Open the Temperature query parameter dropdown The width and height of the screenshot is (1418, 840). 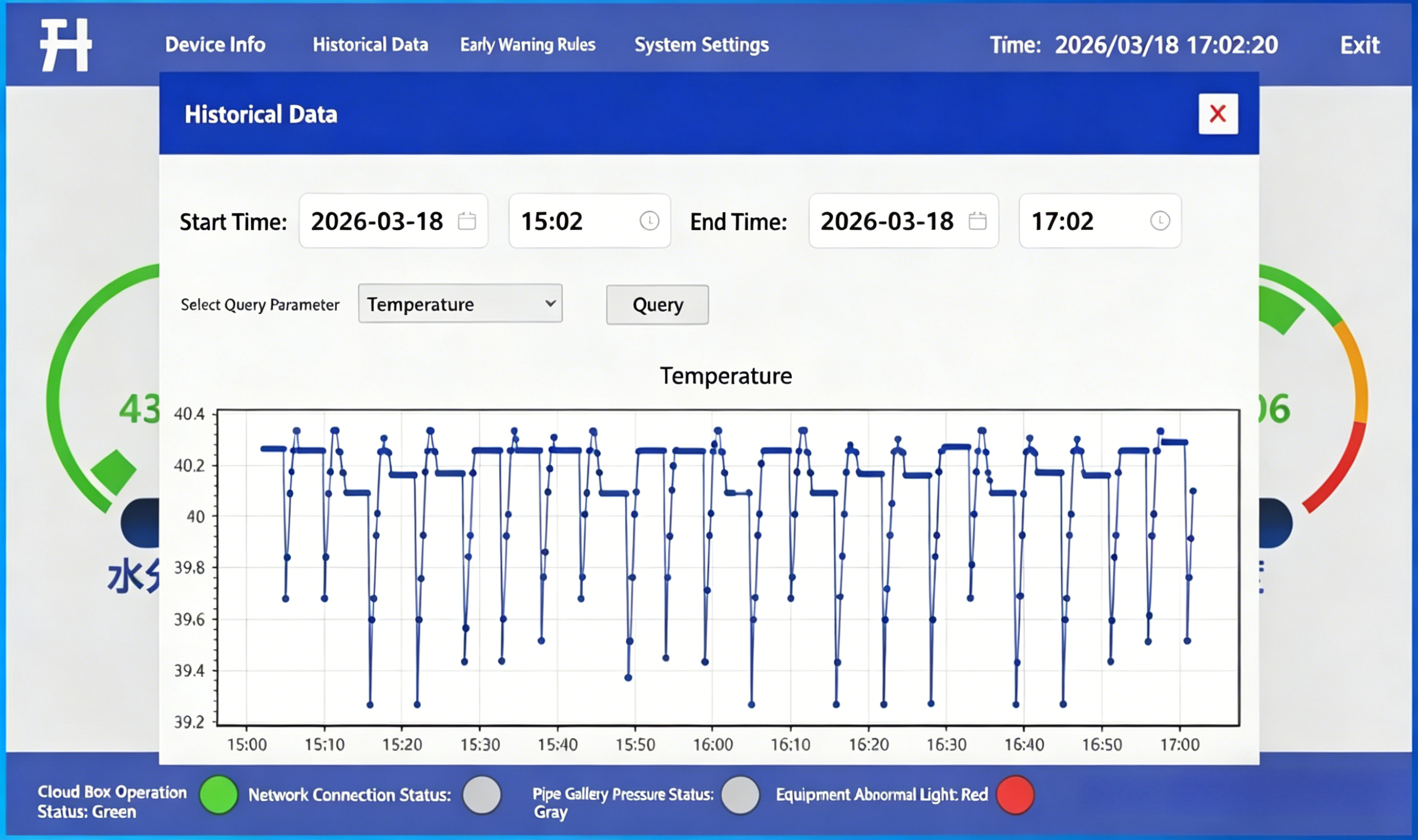pos(460,304)
